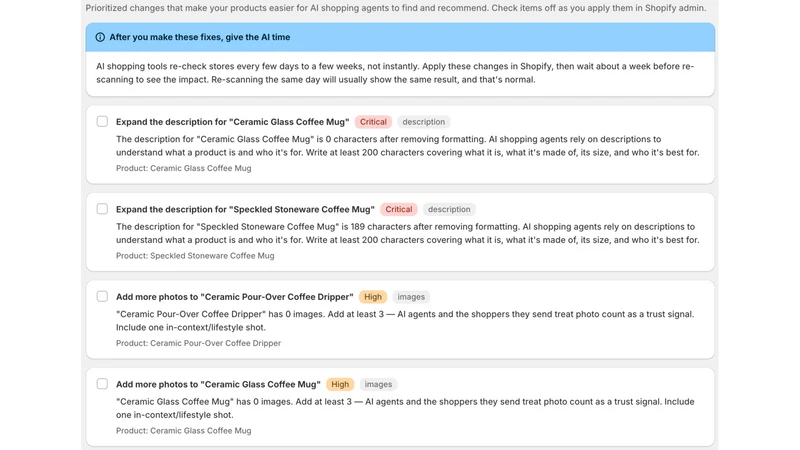Tick the Ceramic Glass Coffee Mug photos checkbox
The height and width of the screenshot is (450, 800).
pos(102,384)
